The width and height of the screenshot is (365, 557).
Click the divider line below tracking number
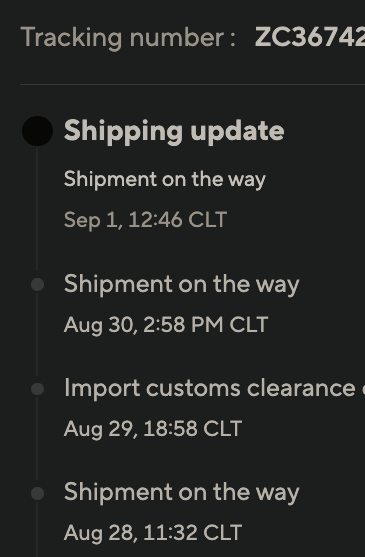click(192, 85)
